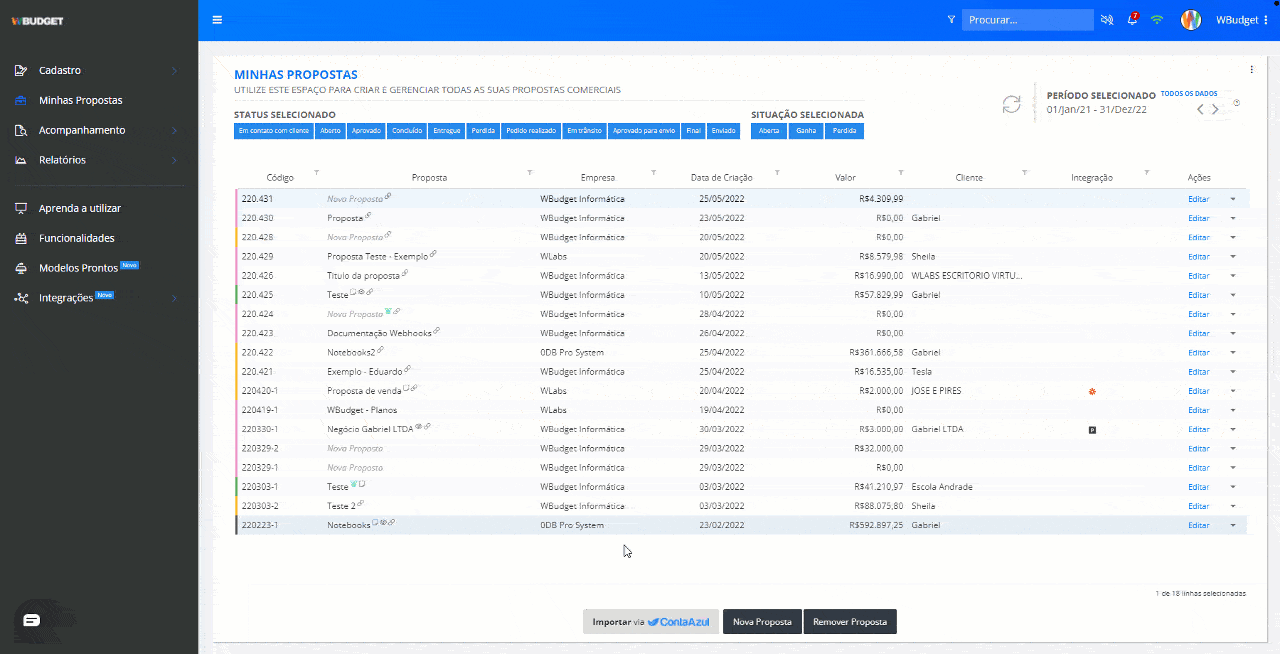Select the Notebooks row 220223-1
The image size is (1280, 654).
(741, 525)
